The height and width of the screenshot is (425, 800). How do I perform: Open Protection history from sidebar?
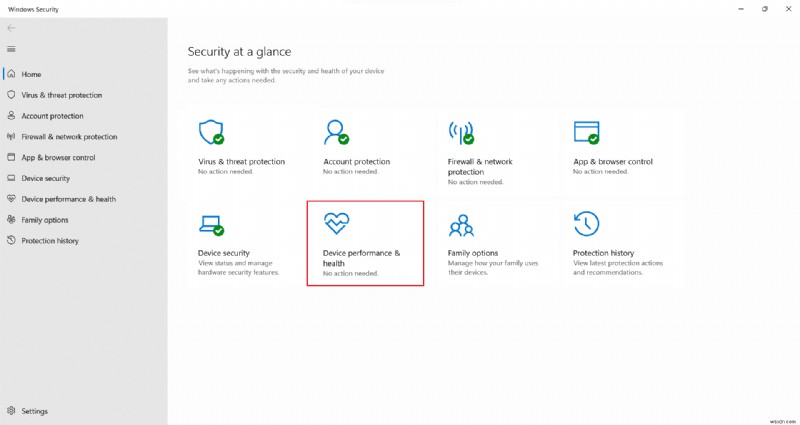click(x=50, y=241)
